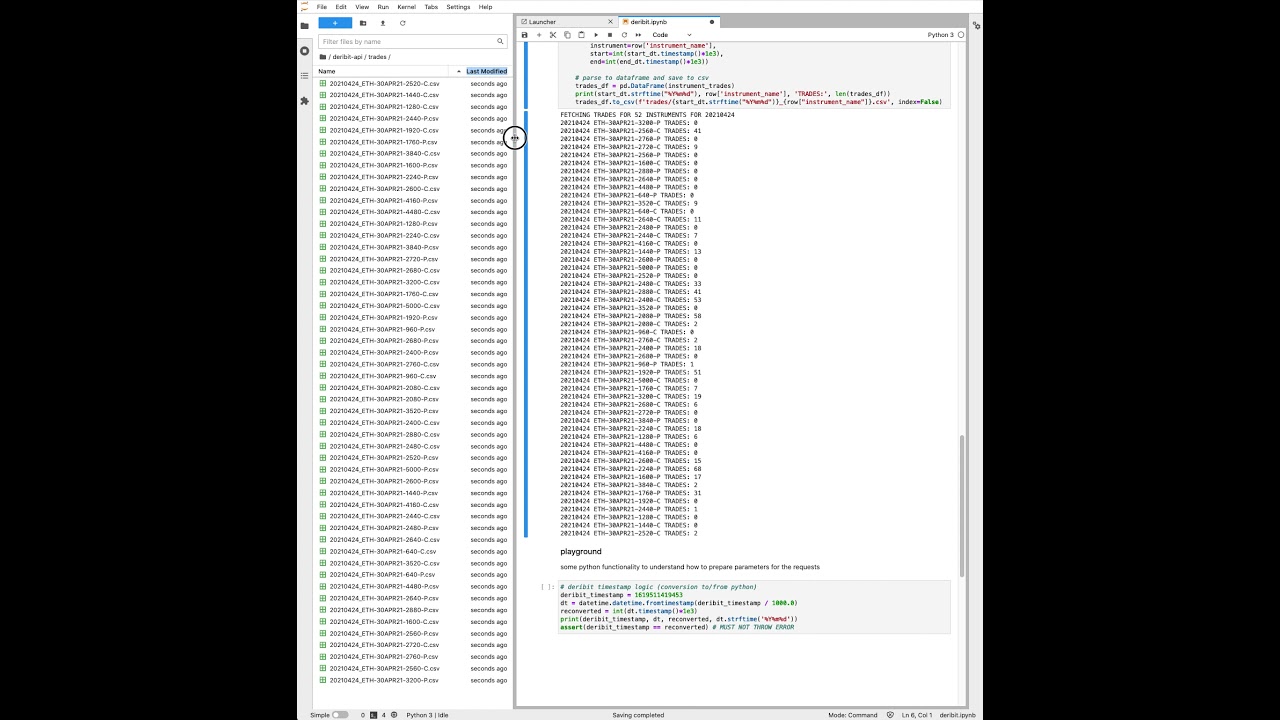The width and height of the screenshot is (1280, 720).
Task: Select file 20210424_ETH-30APR21-640-C.csv
Action: pos(413,551)
